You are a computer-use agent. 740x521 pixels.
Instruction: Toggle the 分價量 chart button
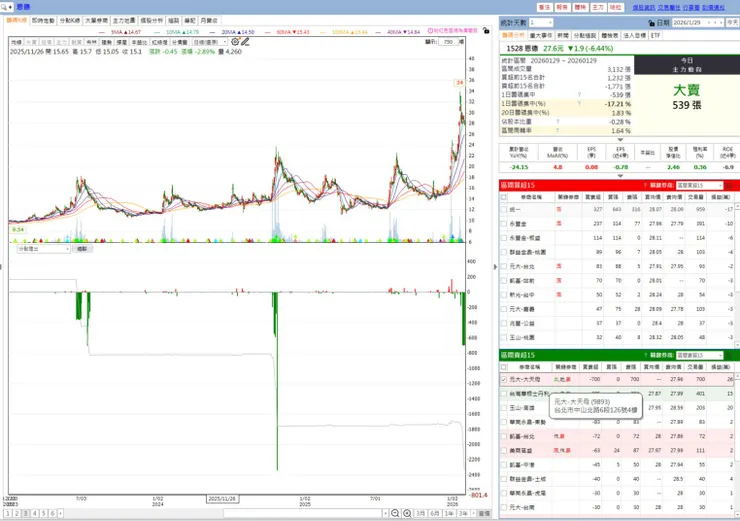180,42
